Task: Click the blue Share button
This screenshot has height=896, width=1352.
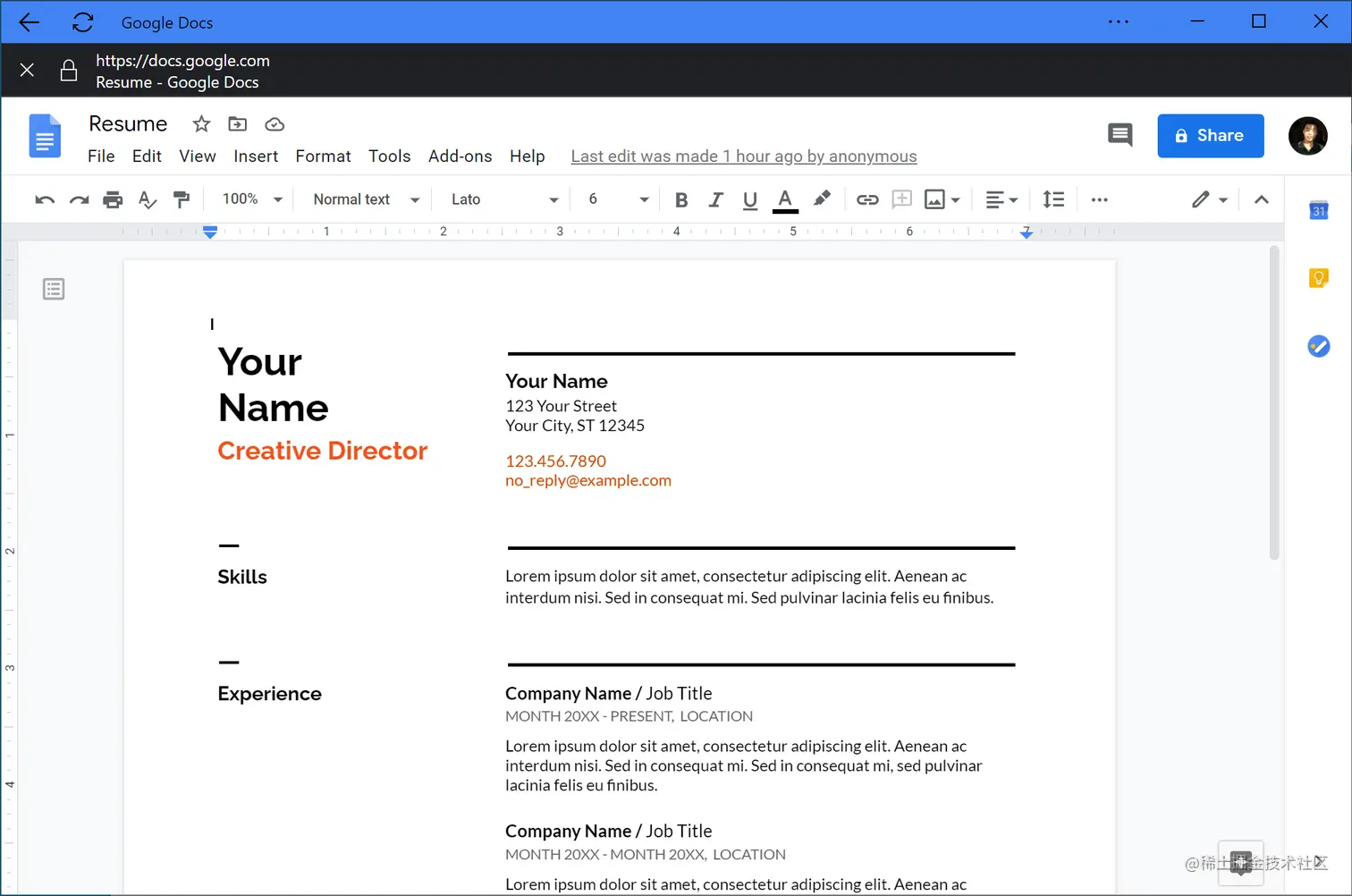Action: 1211,136
